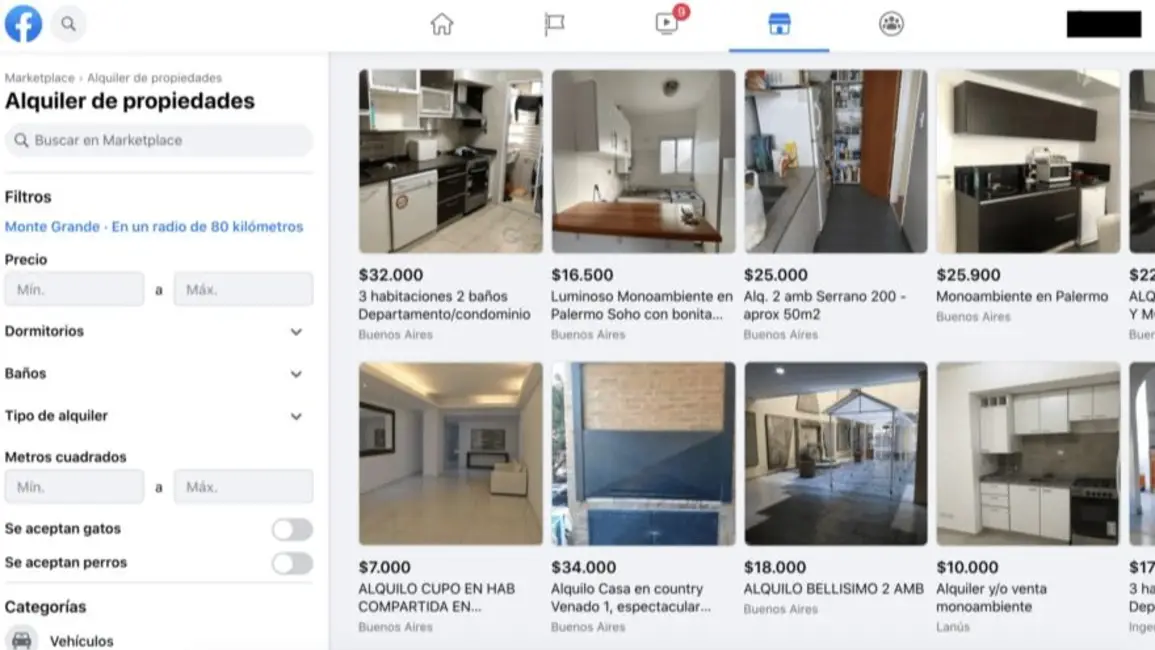This screenshot has width=1155, height=650.
Task: Expand the Baños filter chevron
Action: pyautogui.click(x=296, y=374)
